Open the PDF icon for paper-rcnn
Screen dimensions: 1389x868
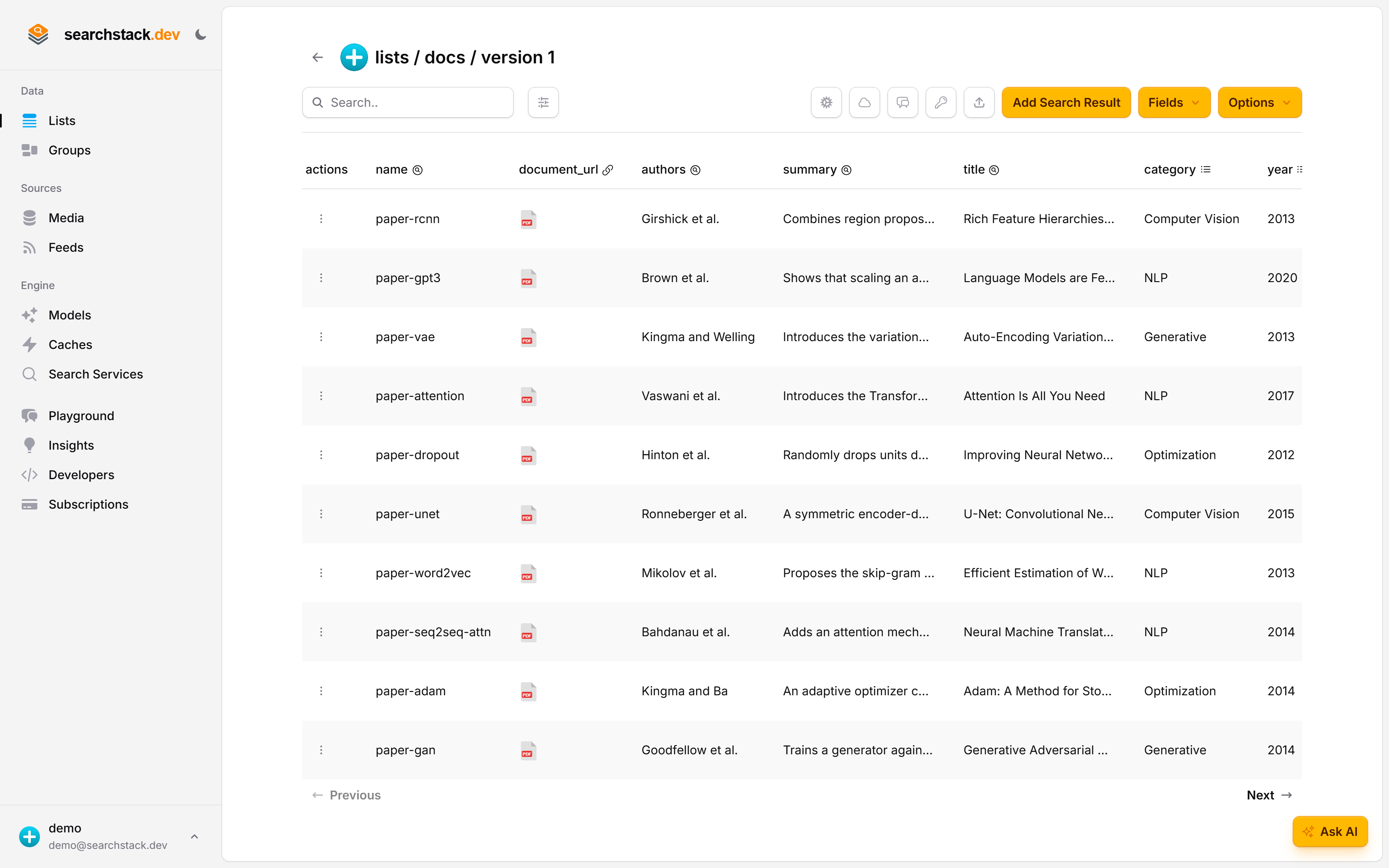click(528, 219)
